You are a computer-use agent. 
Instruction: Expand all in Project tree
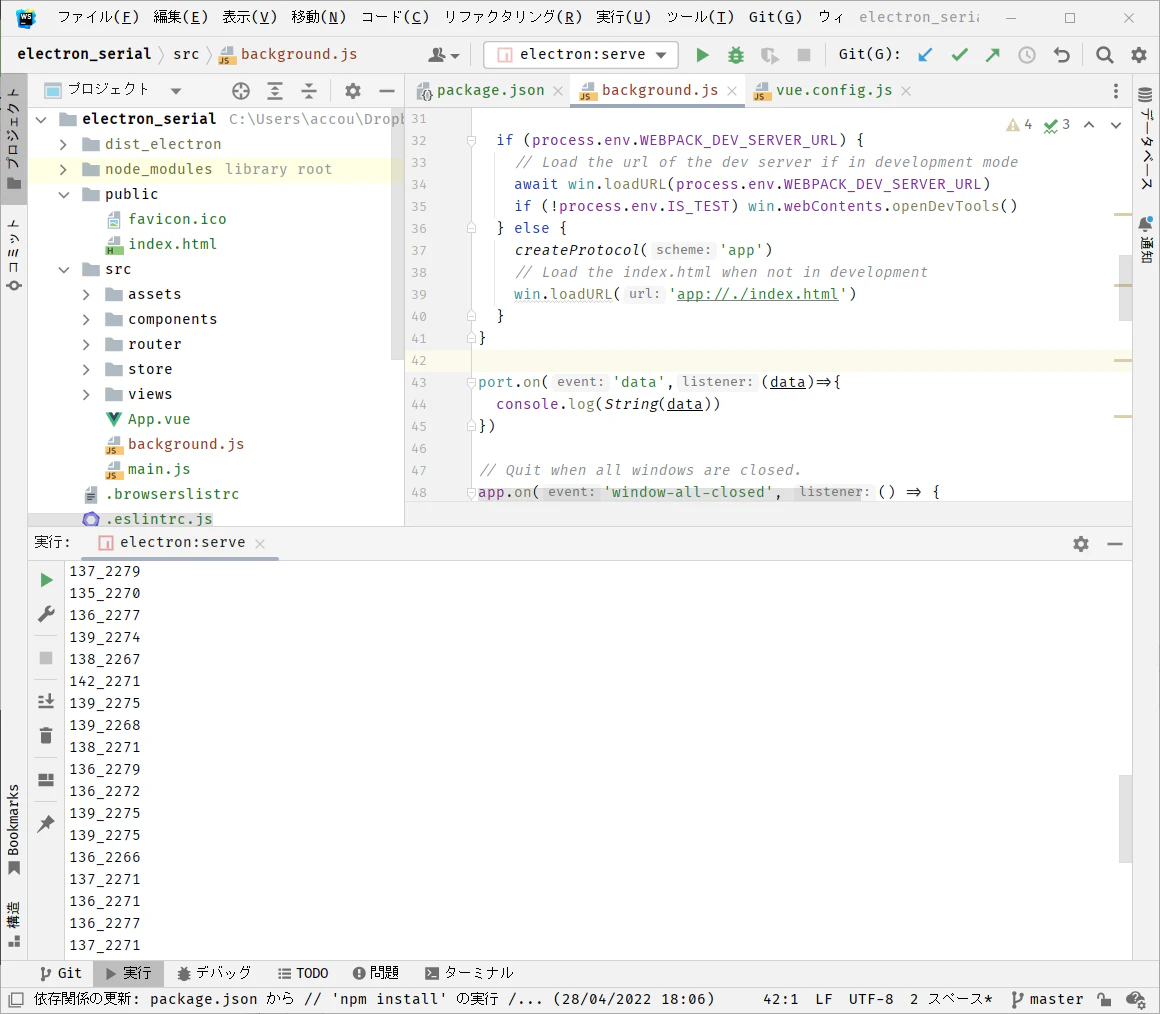coord(274,91)
